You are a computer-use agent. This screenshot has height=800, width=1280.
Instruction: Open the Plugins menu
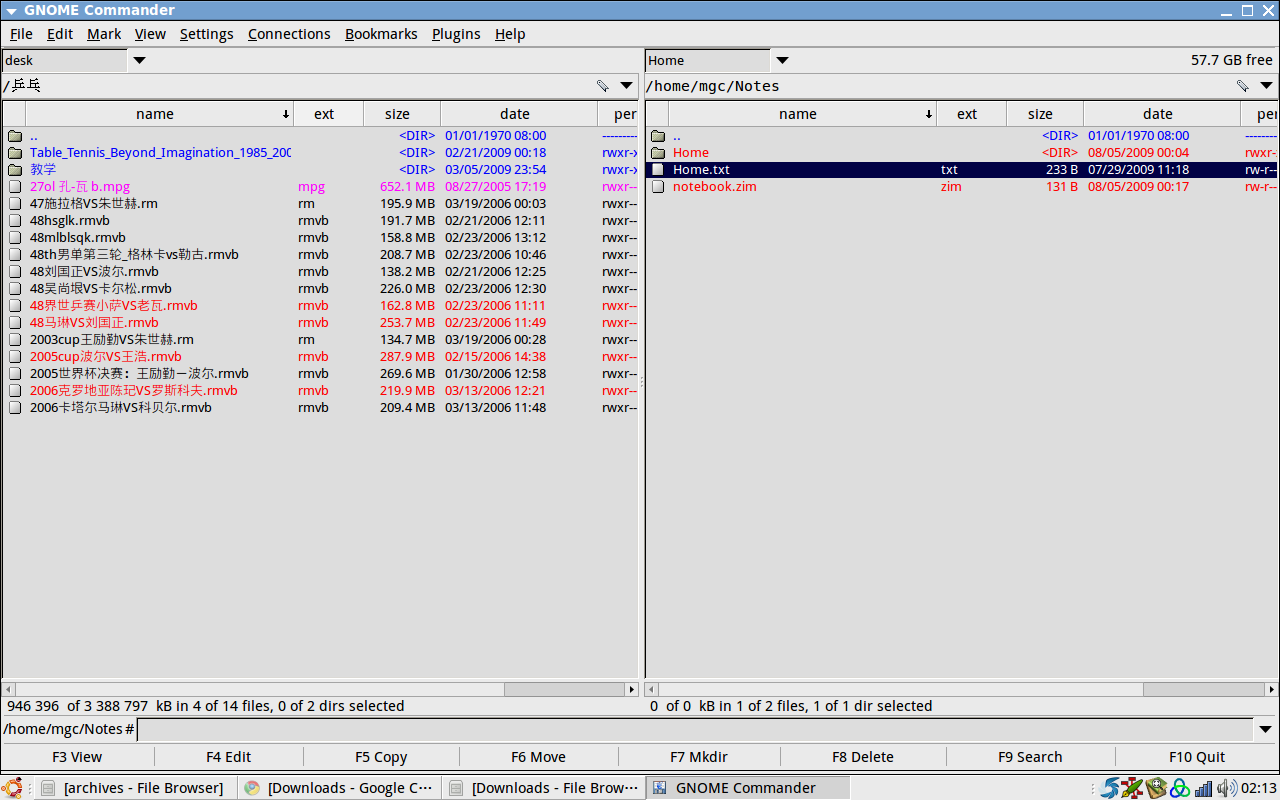click(x=456, y=34)
